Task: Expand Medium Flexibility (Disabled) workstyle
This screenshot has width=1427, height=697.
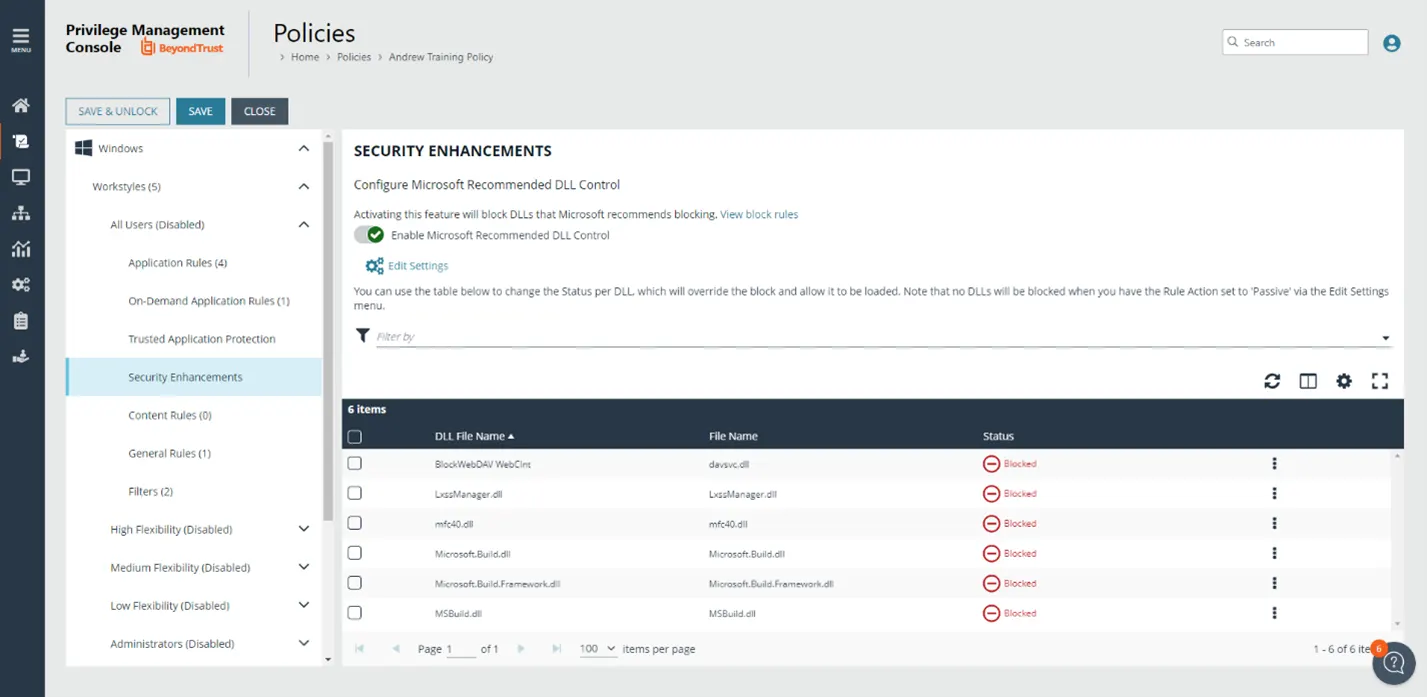Action: click(304, 567)
